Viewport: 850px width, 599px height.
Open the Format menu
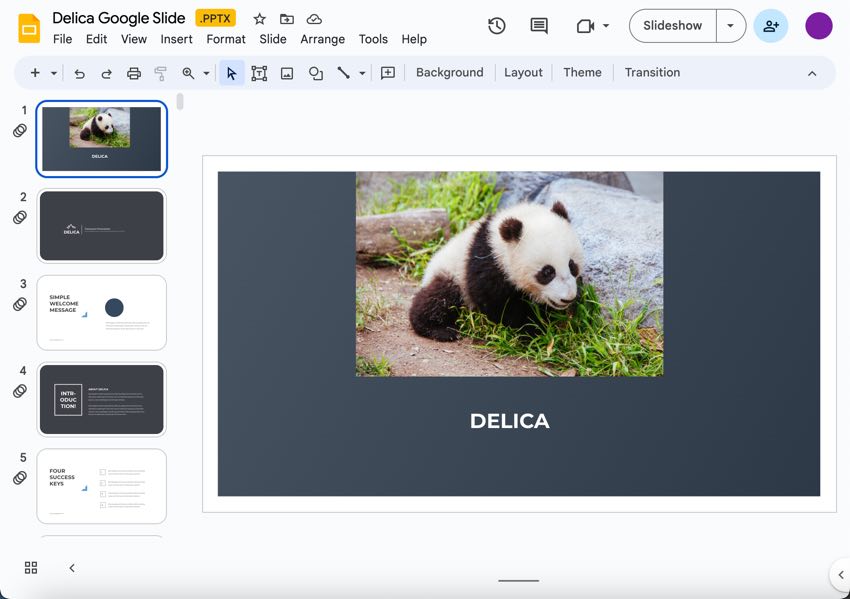[x=225, y=39]
